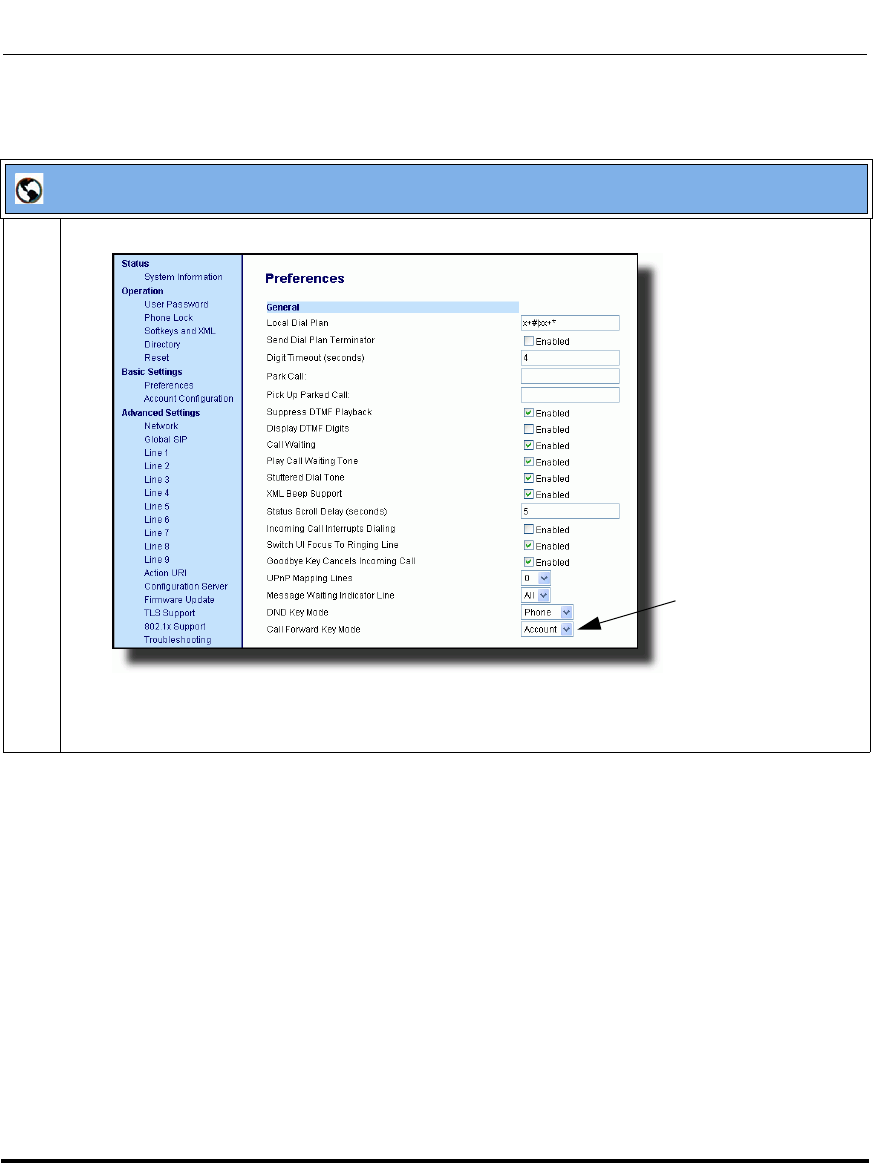Uncheck Suppress DTMF Playback checkbox
Viewport: 873px width, 1163px height.
tap(529, 413)
